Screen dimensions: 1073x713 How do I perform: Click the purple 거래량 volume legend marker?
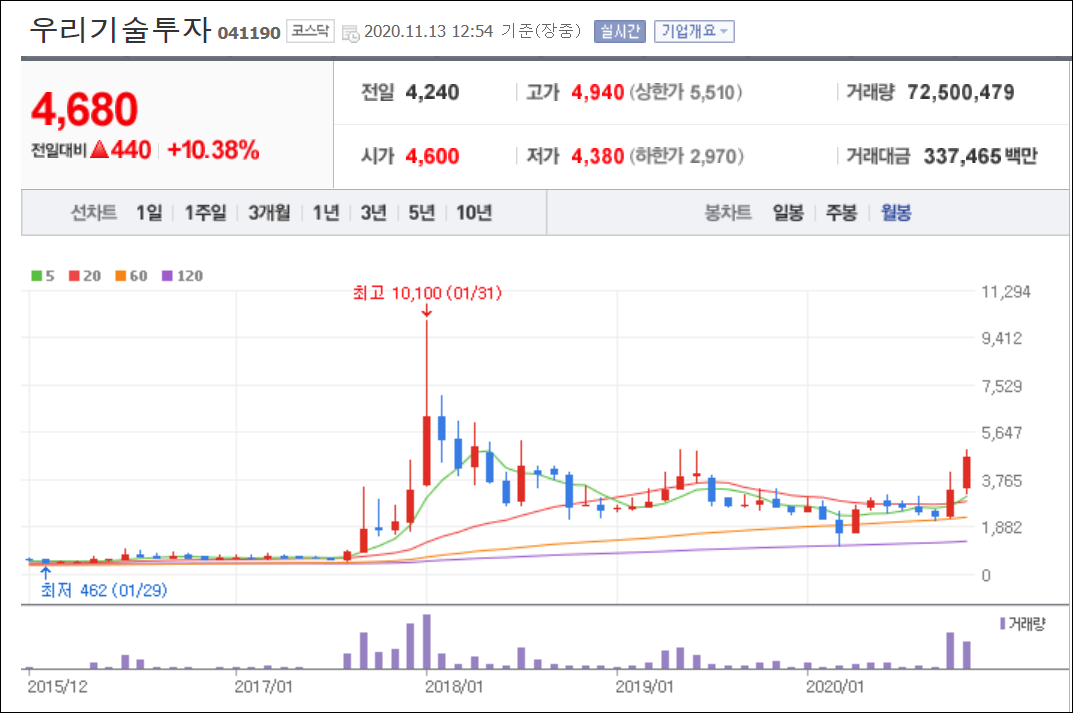pyautogui.click(x=1003, y=623)
